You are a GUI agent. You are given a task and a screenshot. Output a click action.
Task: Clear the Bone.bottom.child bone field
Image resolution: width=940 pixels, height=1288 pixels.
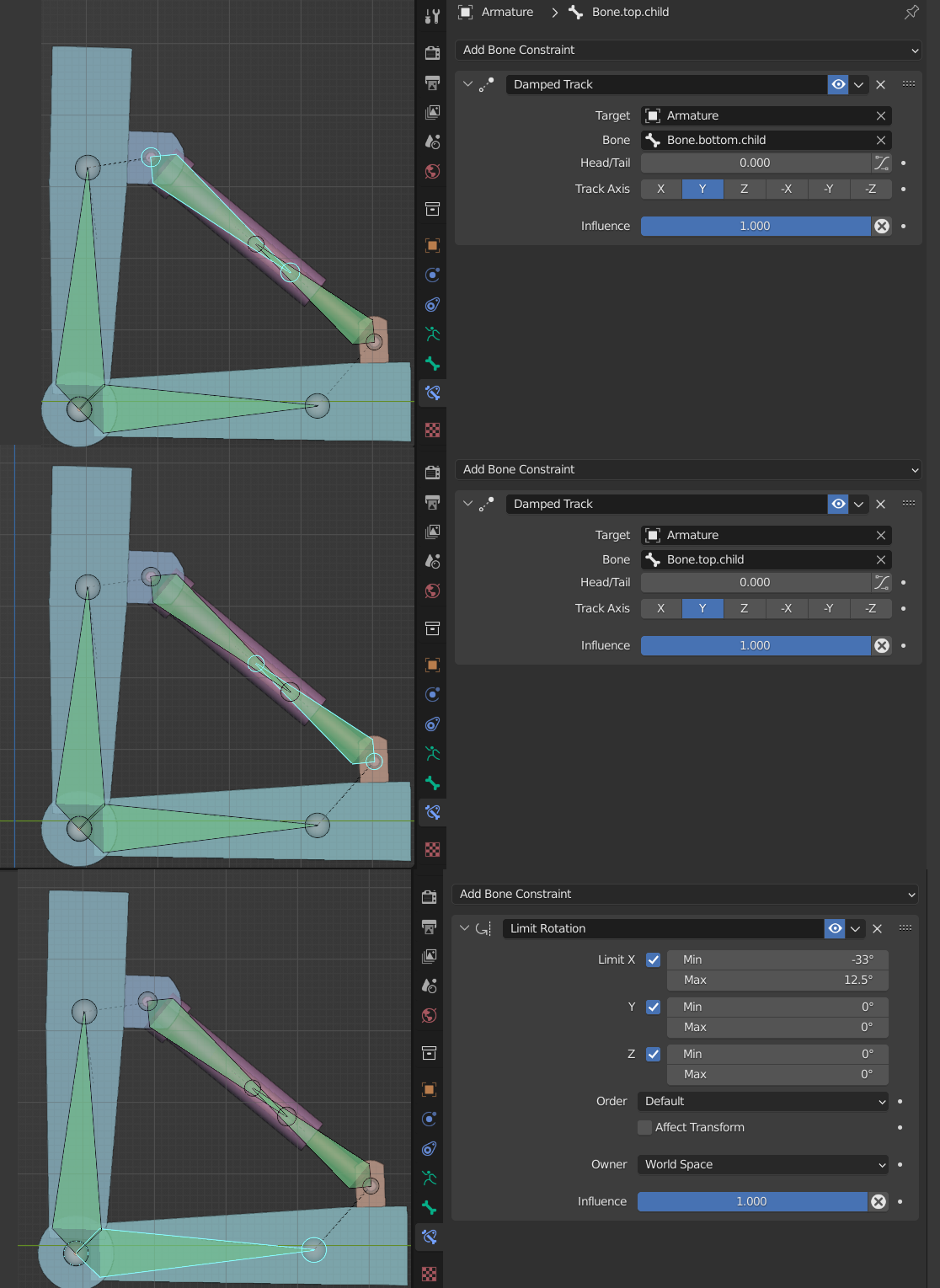(x=881, y=140)
